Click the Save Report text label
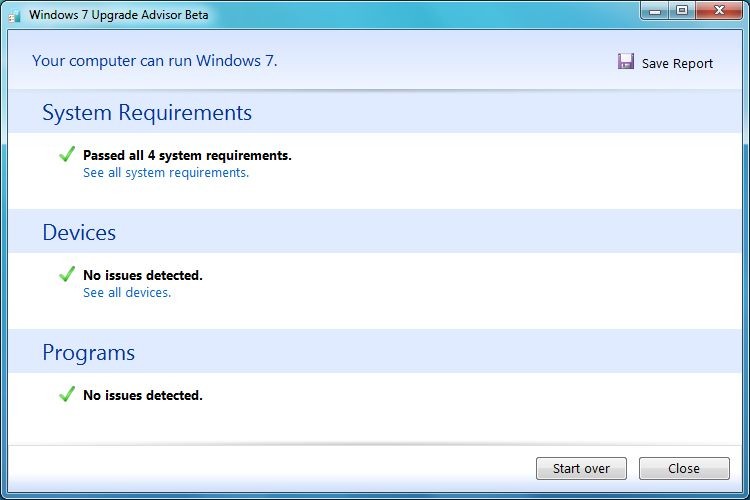The image size is (750, 500). pyautogui.click(x=677, y=63)
